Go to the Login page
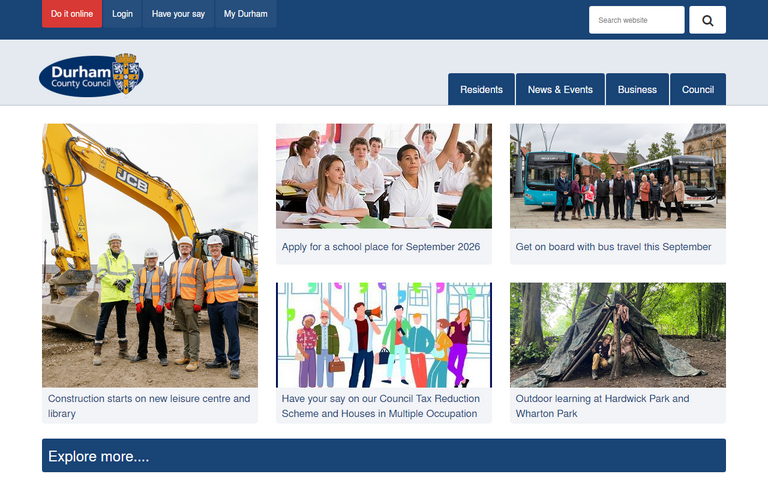The height and width of the screenshot is (480, 768). [122, 14]
